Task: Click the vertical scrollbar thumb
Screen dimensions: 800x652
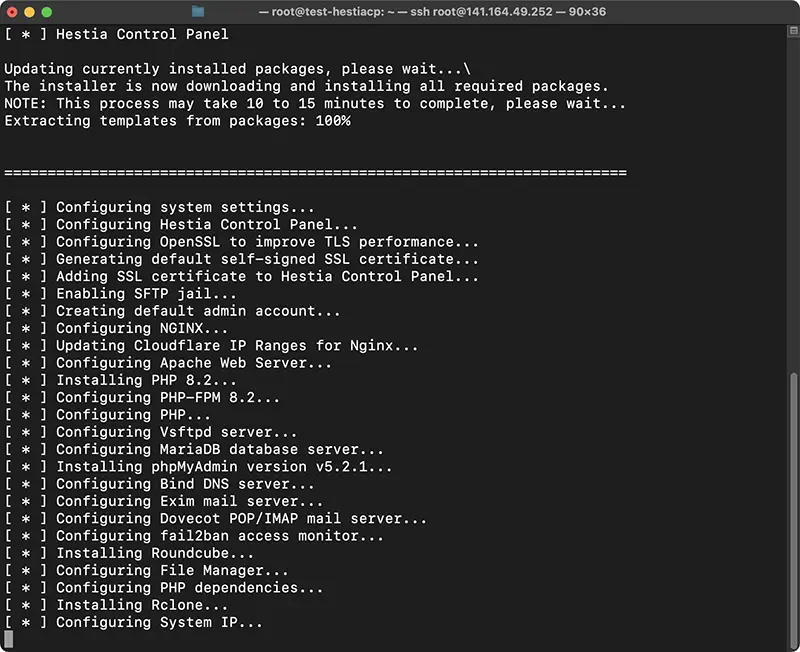Action: point(793,510)
